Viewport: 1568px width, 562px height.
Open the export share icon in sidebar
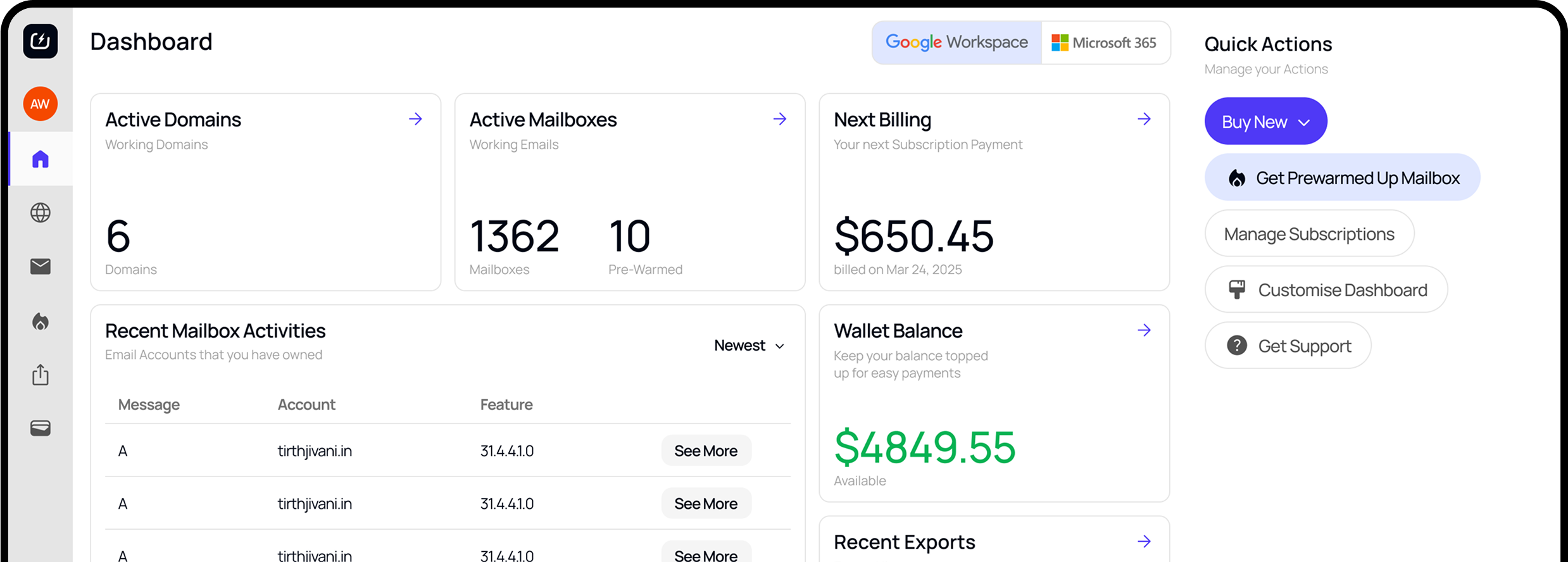(x=41, y=375)
